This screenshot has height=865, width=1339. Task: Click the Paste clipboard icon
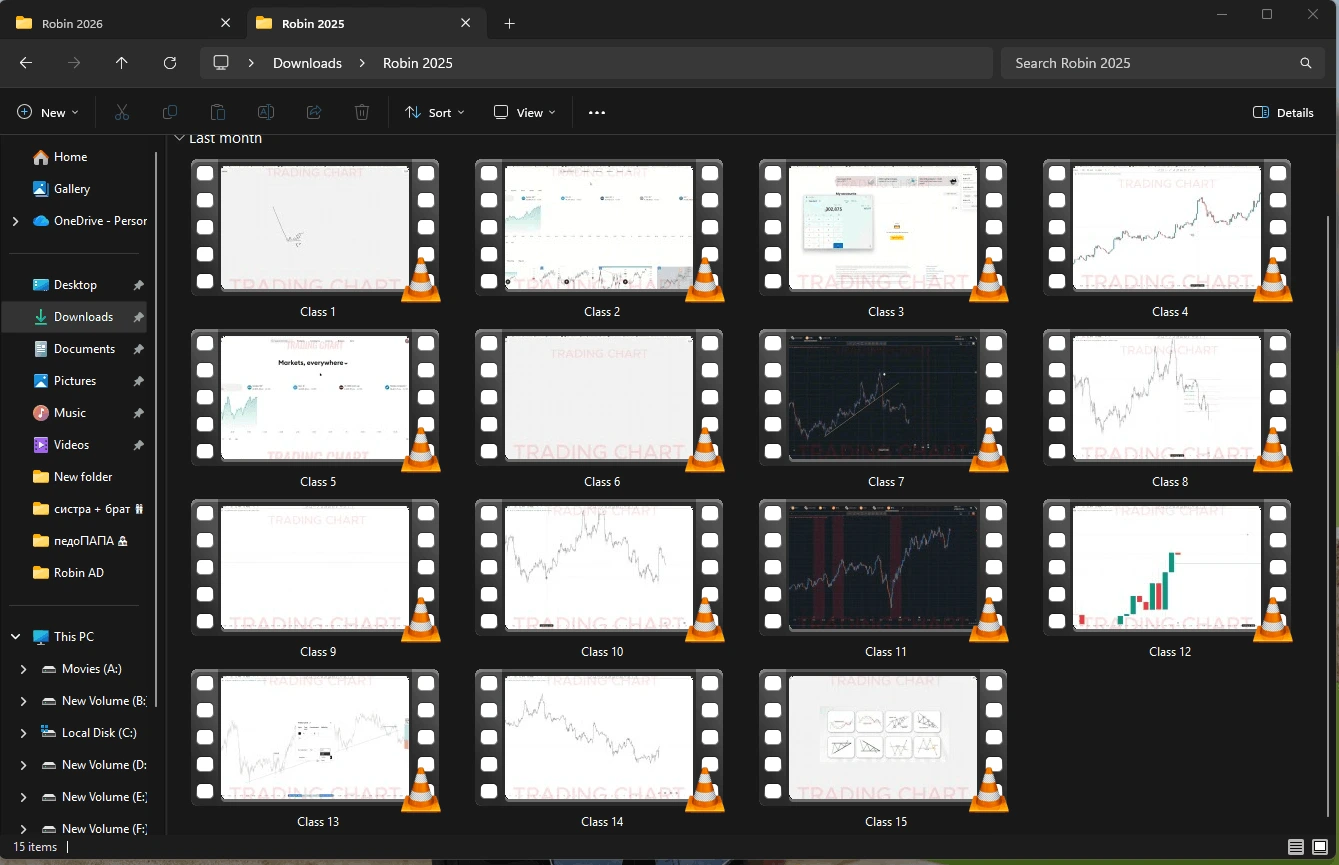coord(218,113)
